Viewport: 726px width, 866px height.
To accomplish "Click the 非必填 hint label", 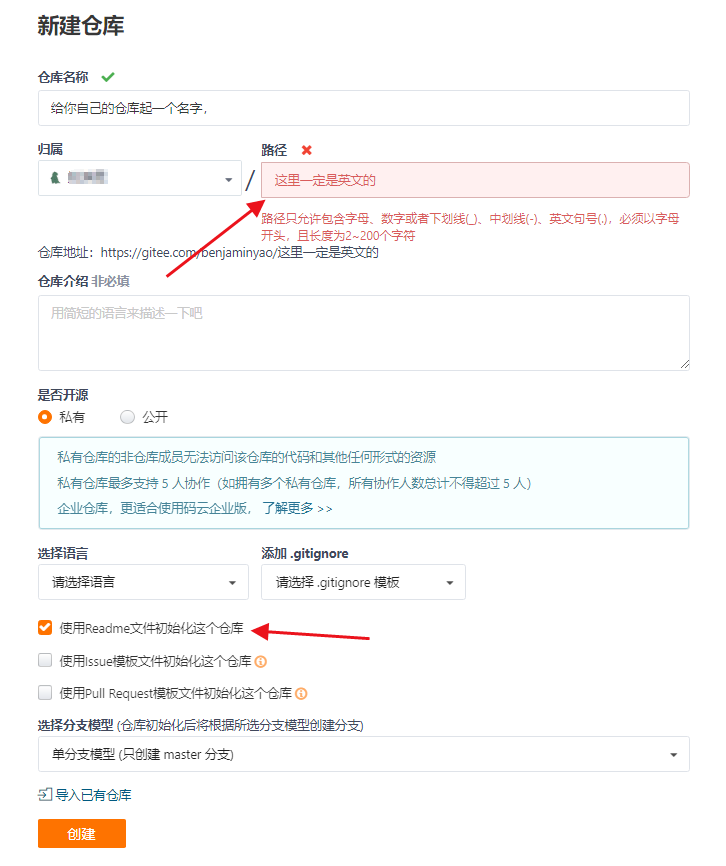I will (x=110, y=281).
